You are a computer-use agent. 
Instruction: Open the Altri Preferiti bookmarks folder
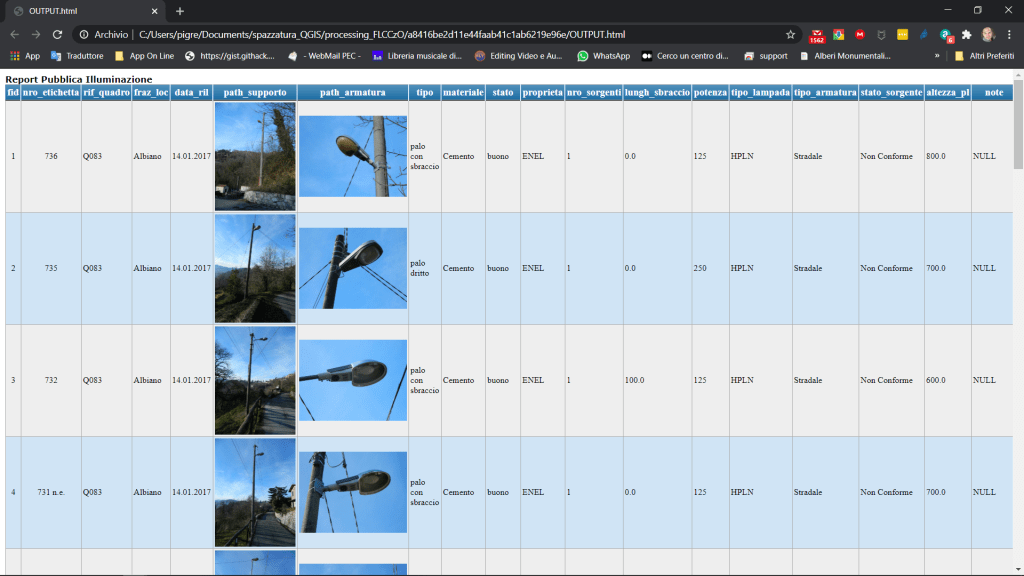(x=983, y=56)
